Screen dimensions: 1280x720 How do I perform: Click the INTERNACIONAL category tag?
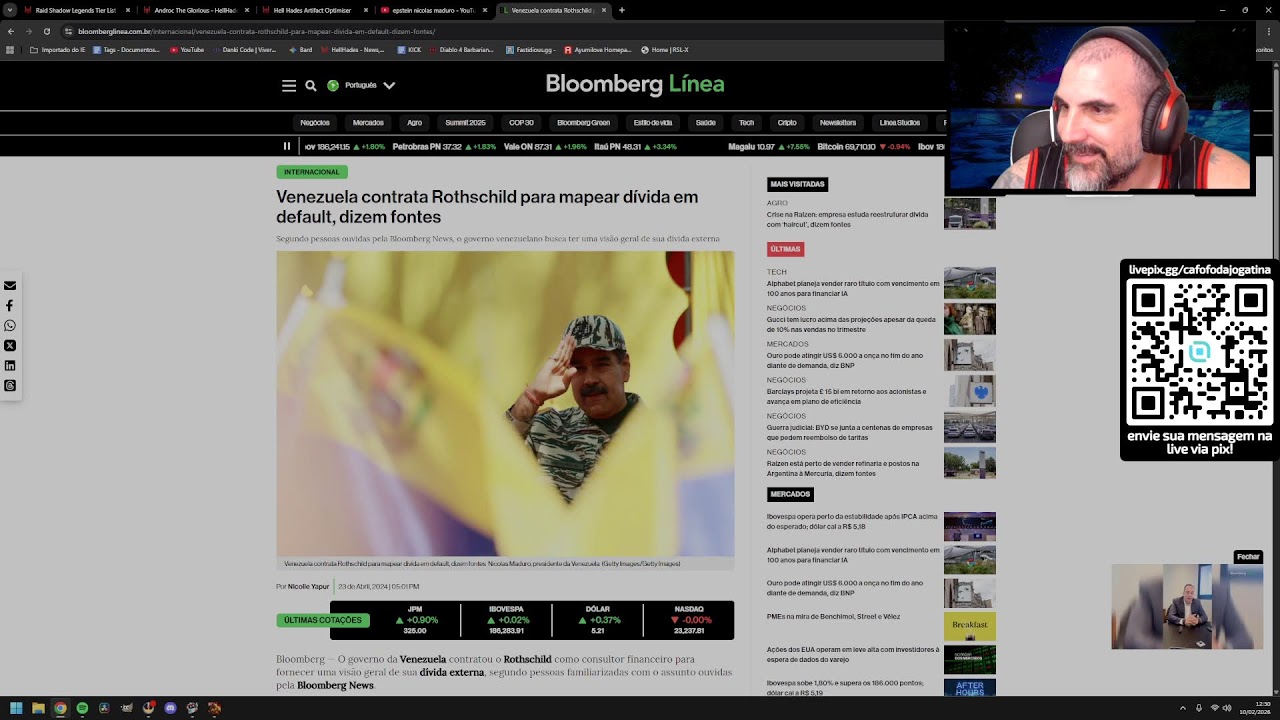tap(312, 172)
